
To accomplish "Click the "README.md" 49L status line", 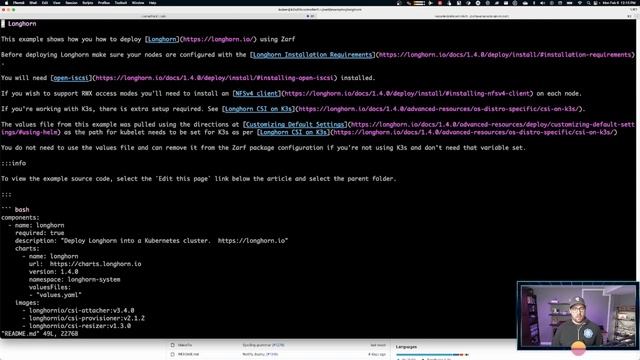I will pyautogui.click(x=40, y=333).
